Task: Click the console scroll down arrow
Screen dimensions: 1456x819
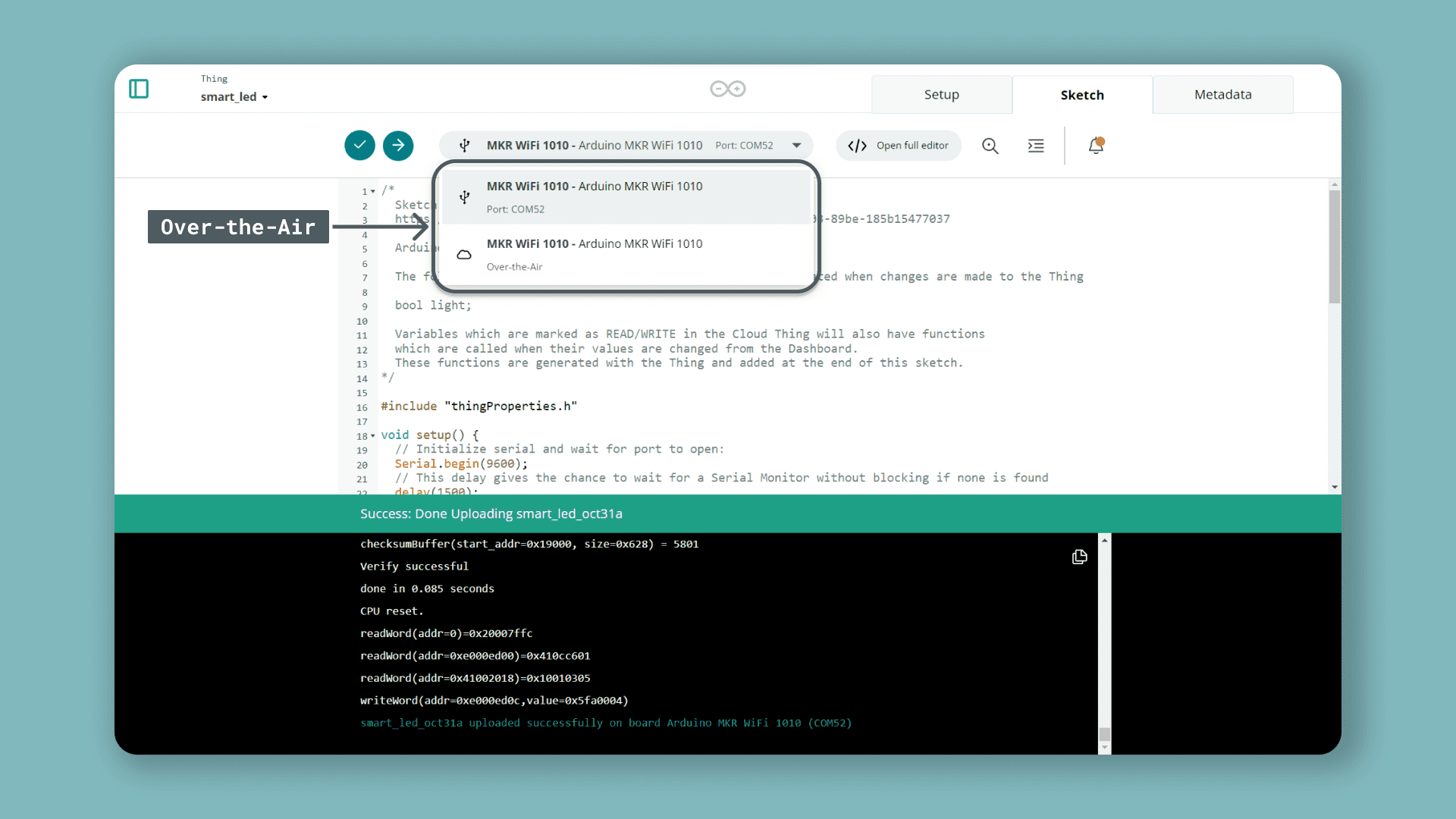Action: click(1105, 748)
